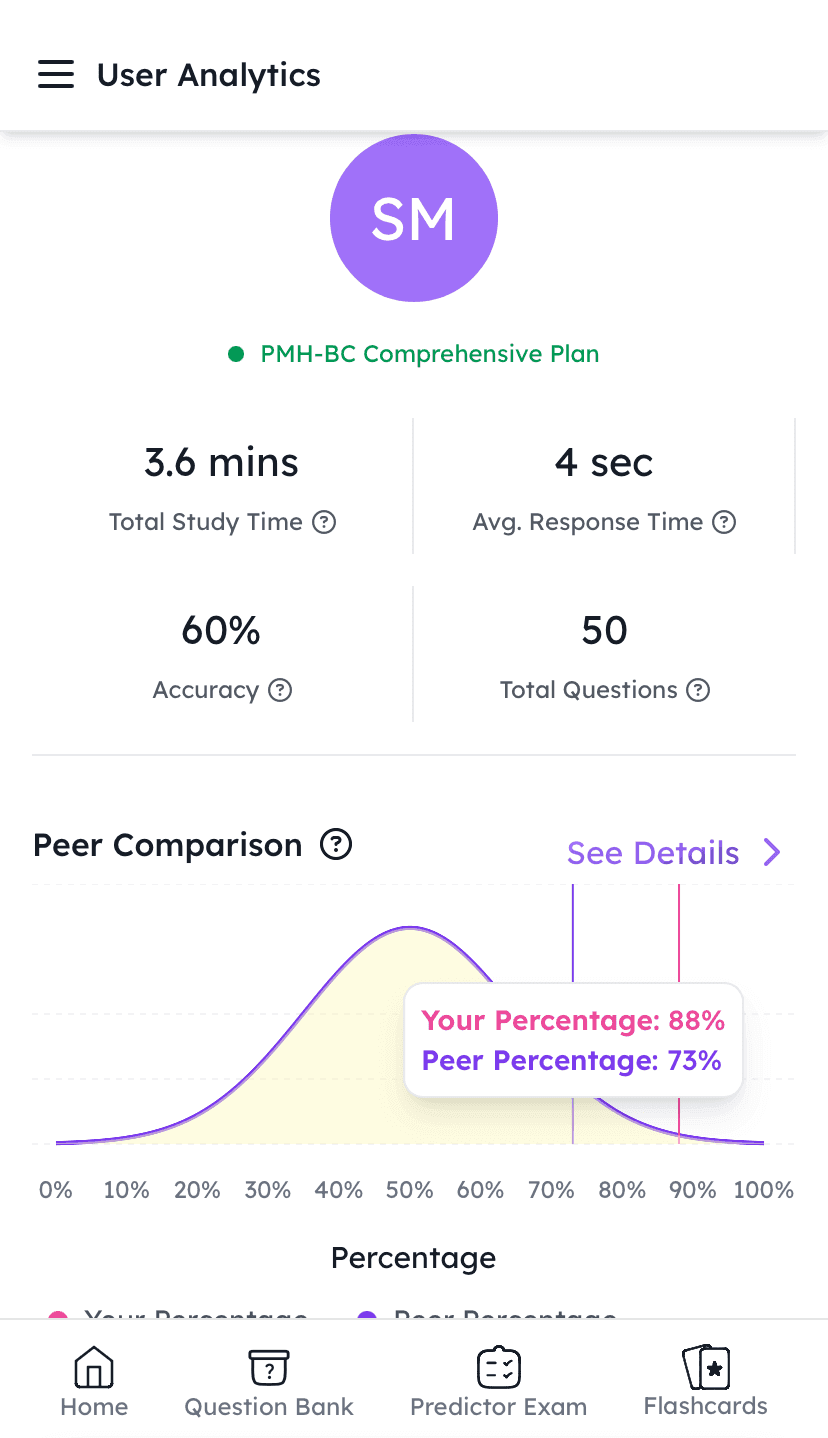This screenshot has width=828, height=1438.
Task: Tap the Predictor Exam clipboard icon
Action: pos(498,1368)
